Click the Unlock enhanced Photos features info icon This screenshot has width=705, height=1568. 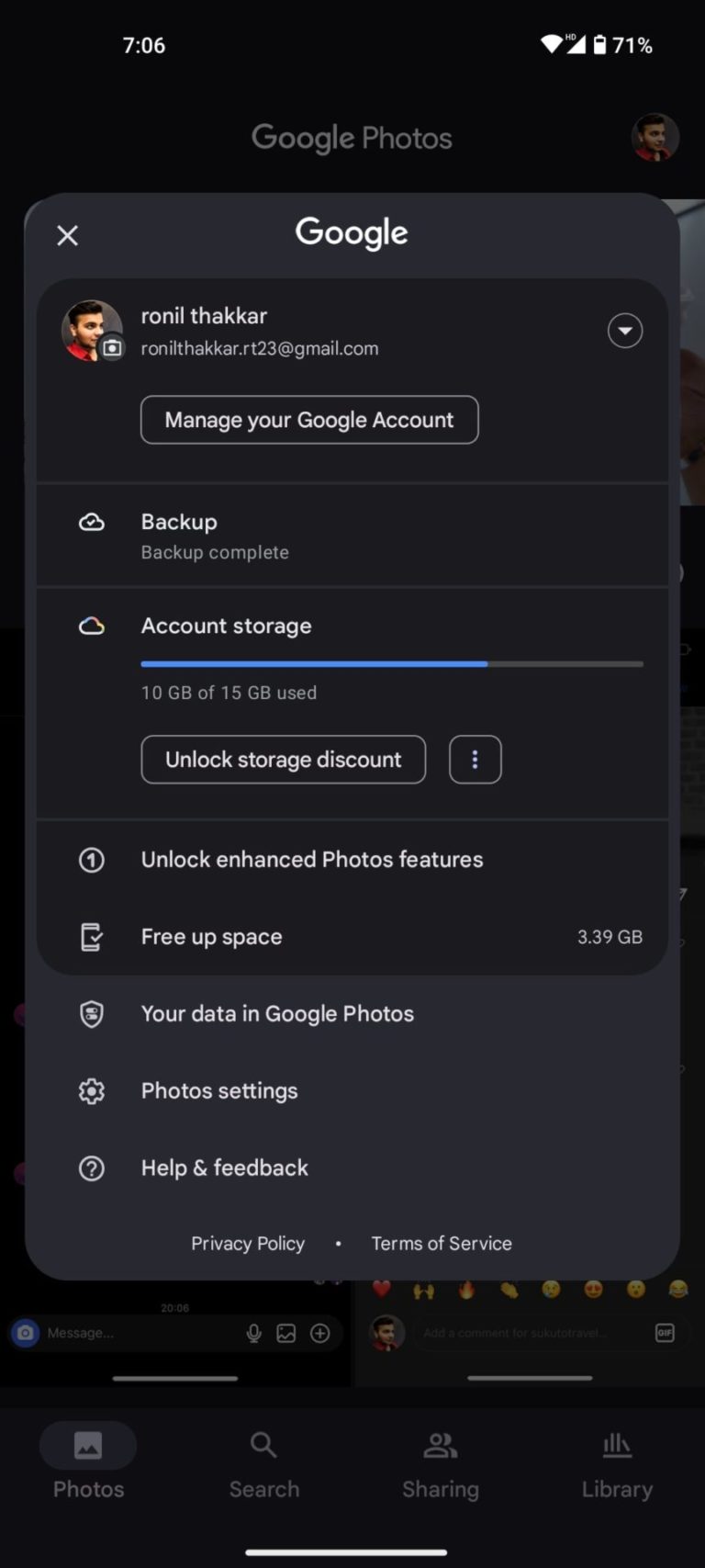(x=92, y=860)
